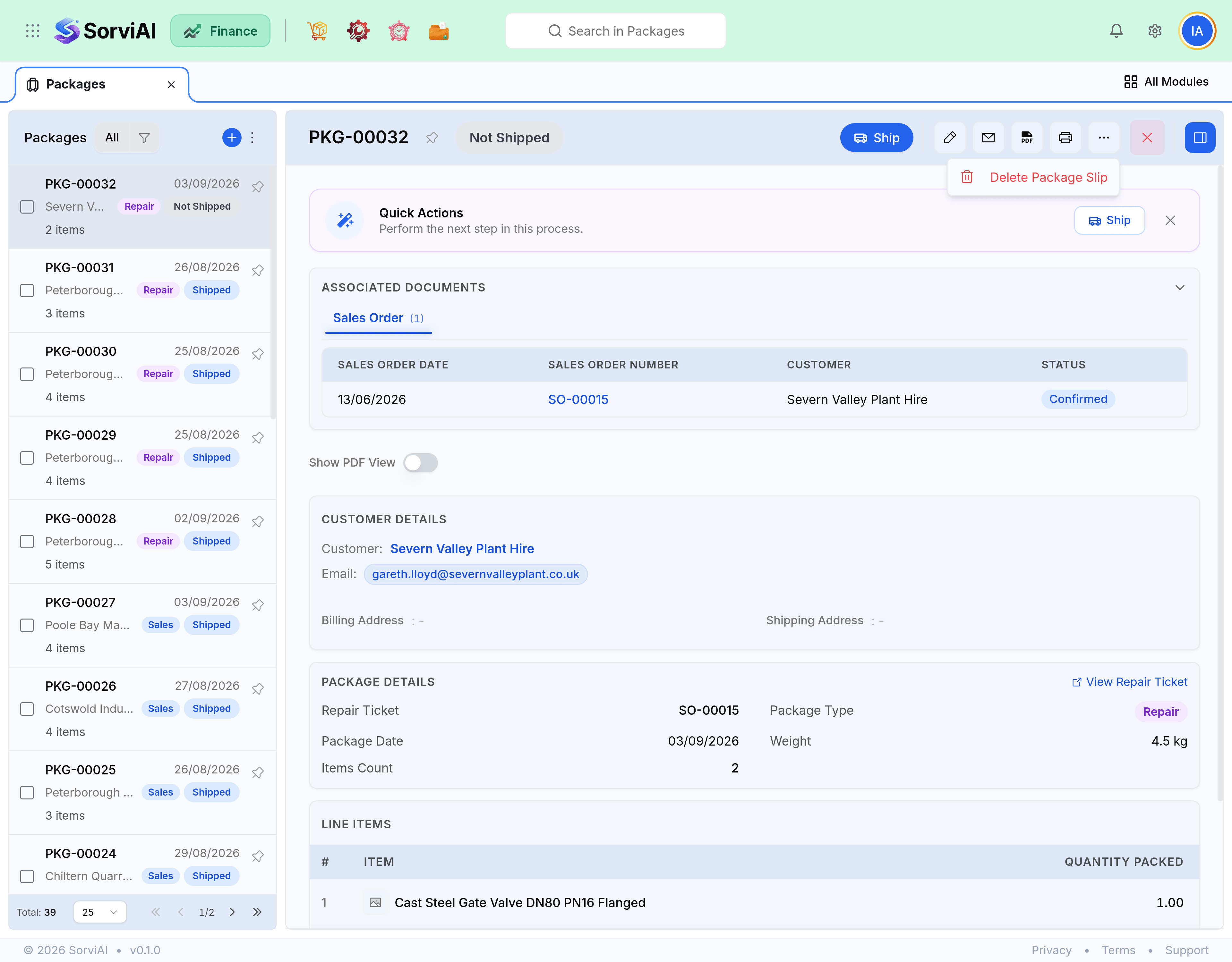The width and height of the screenshot is (1232, 962).
Task: Click the SorviAI logo
Action: coord(105,31)
